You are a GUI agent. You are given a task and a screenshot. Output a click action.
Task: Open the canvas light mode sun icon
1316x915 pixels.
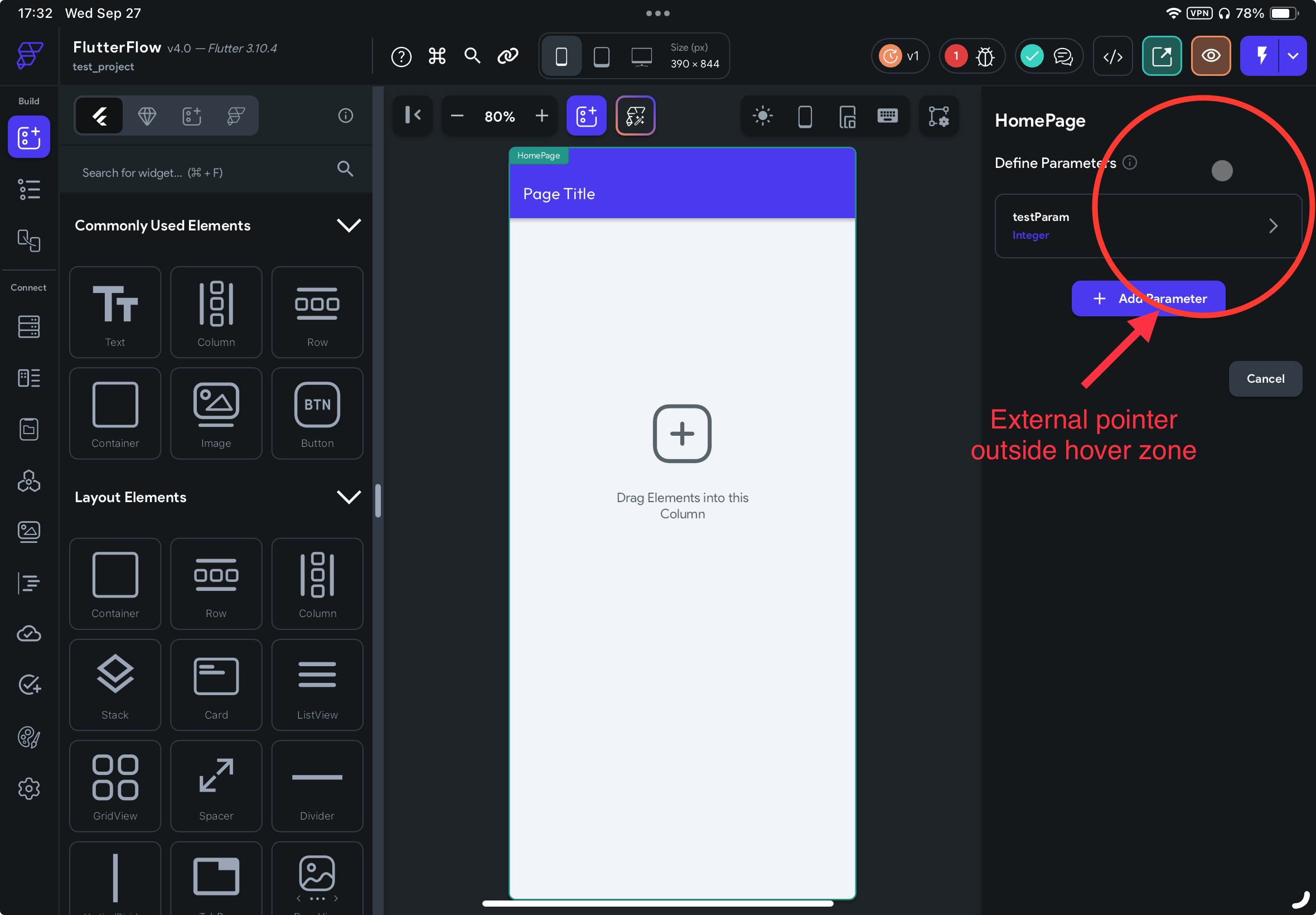[763, 116]
